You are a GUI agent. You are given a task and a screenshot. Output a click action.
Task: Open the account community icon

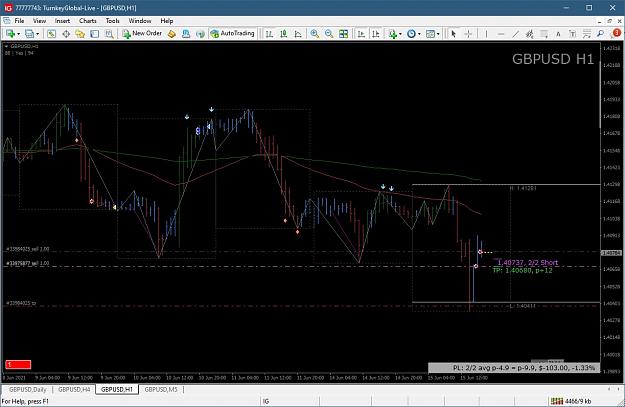(x=186, y=34)
